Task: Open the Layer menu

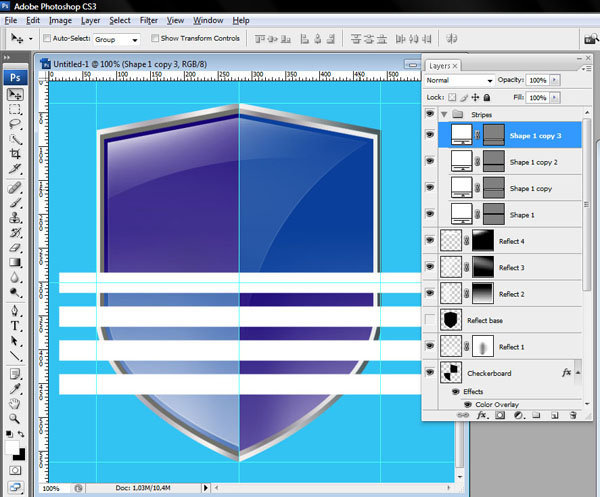Action: click(90, 20)
